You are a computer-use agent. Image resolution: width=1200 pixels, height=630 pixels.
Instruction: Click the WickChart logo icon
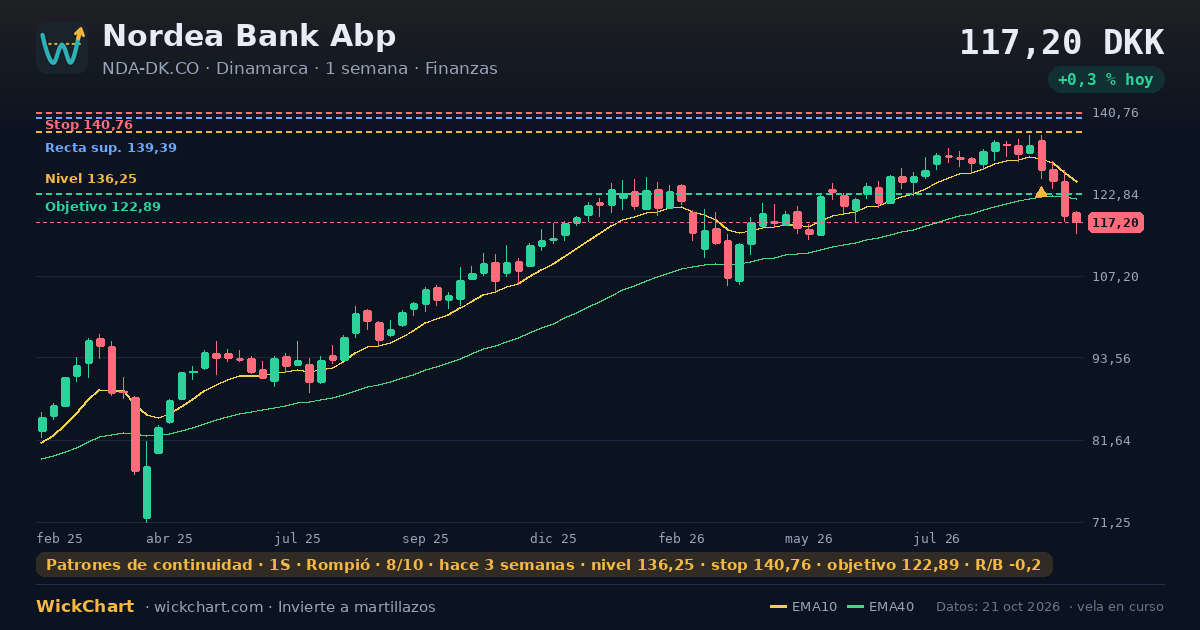62,48
